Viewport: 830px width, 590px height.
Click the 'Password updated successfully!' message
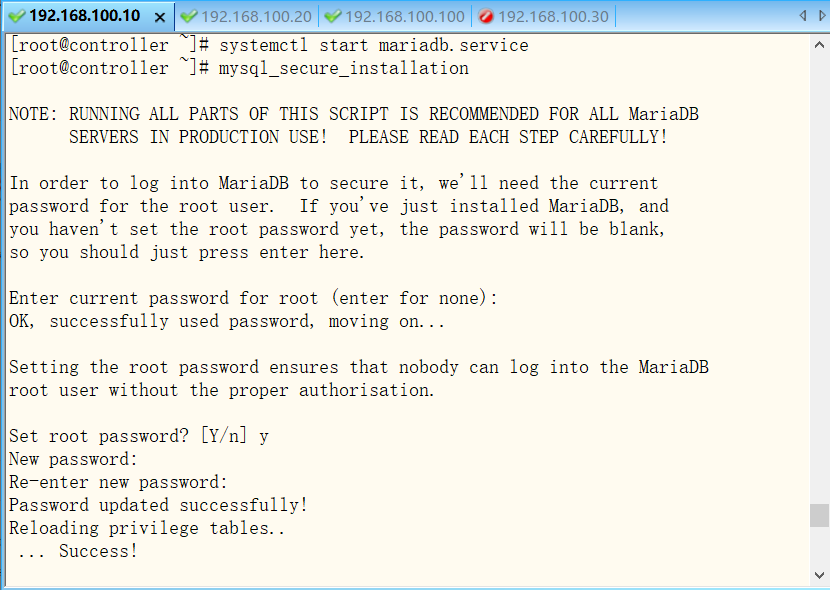tap(160, 505)
